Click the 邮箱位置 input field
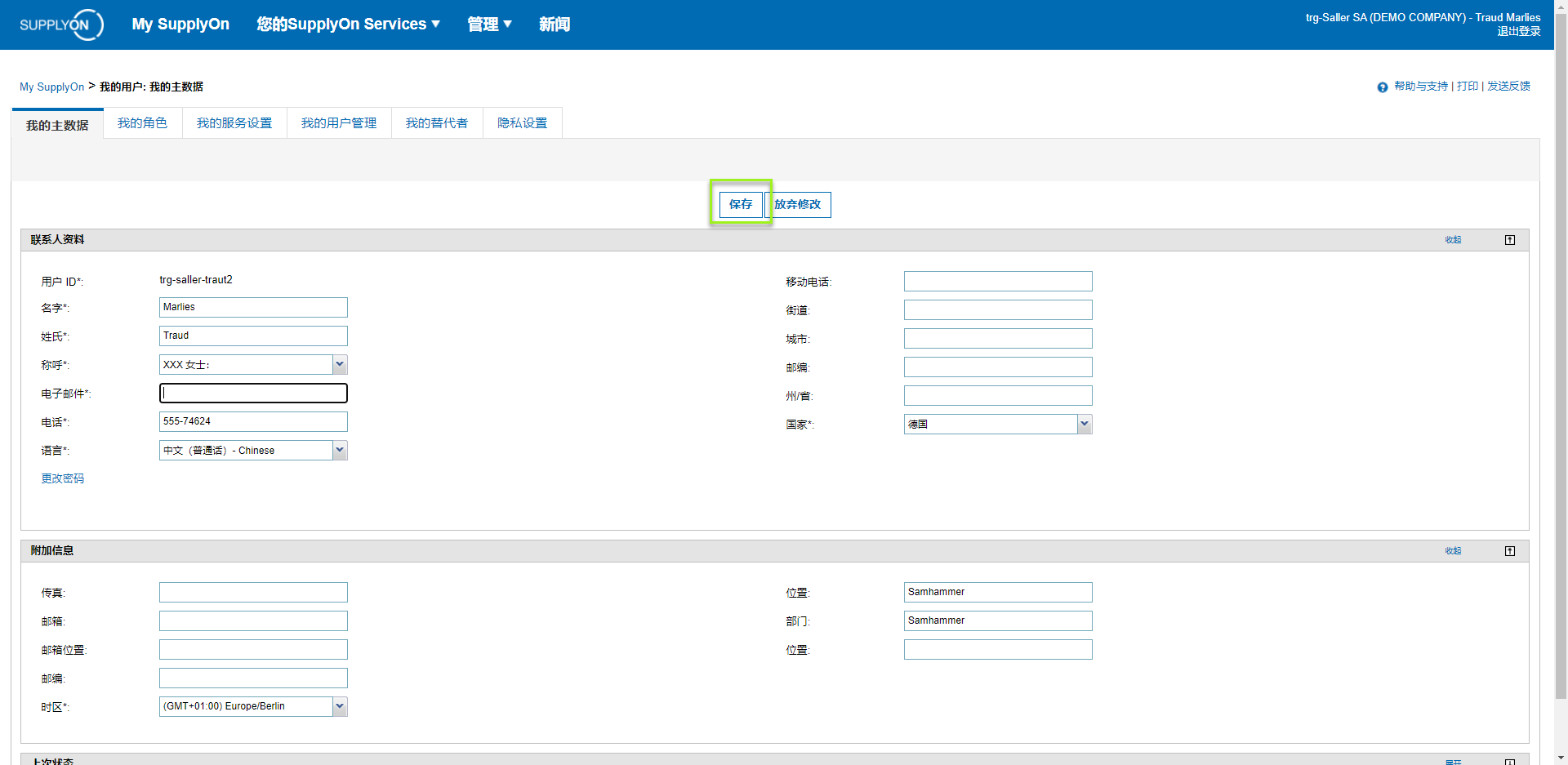The height and width of the screenshot is (765, 1568). point(253,649)
